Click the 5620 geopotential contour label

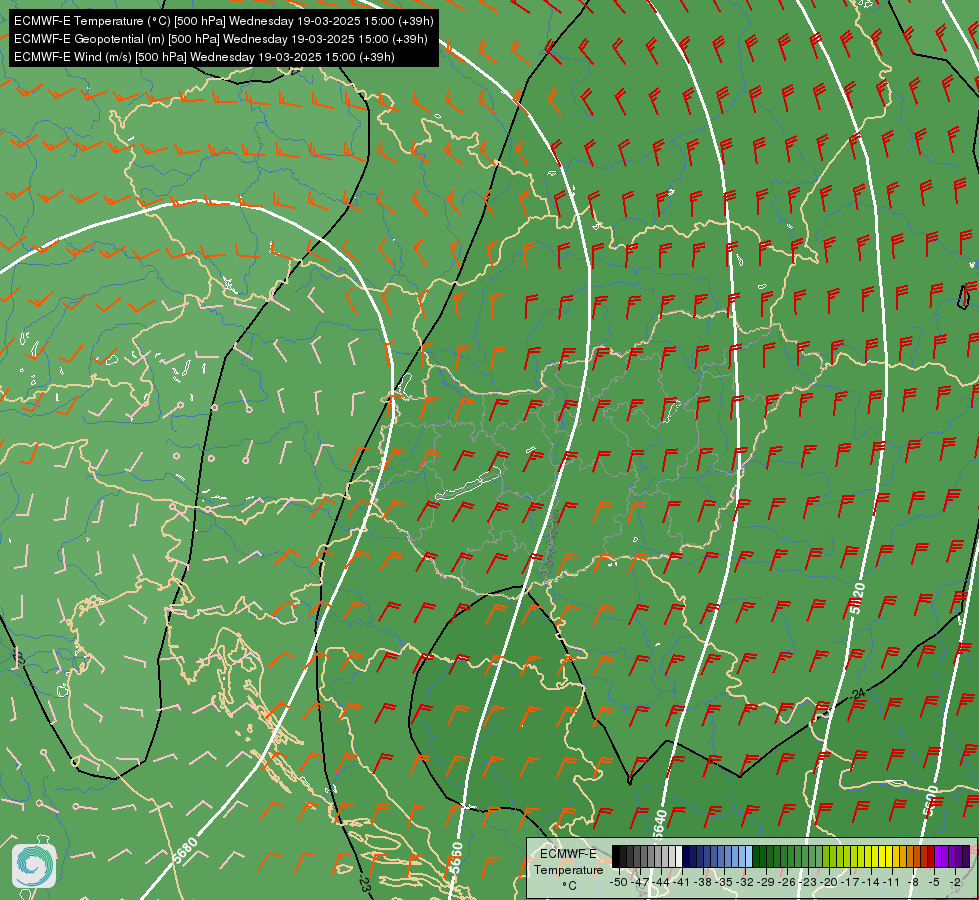tap(858, 598)
